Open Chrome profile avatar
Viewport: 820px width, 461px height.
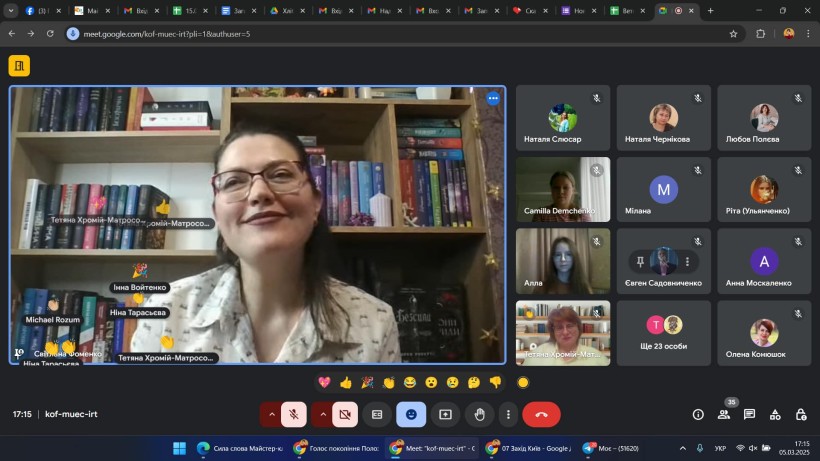[789, 33]
